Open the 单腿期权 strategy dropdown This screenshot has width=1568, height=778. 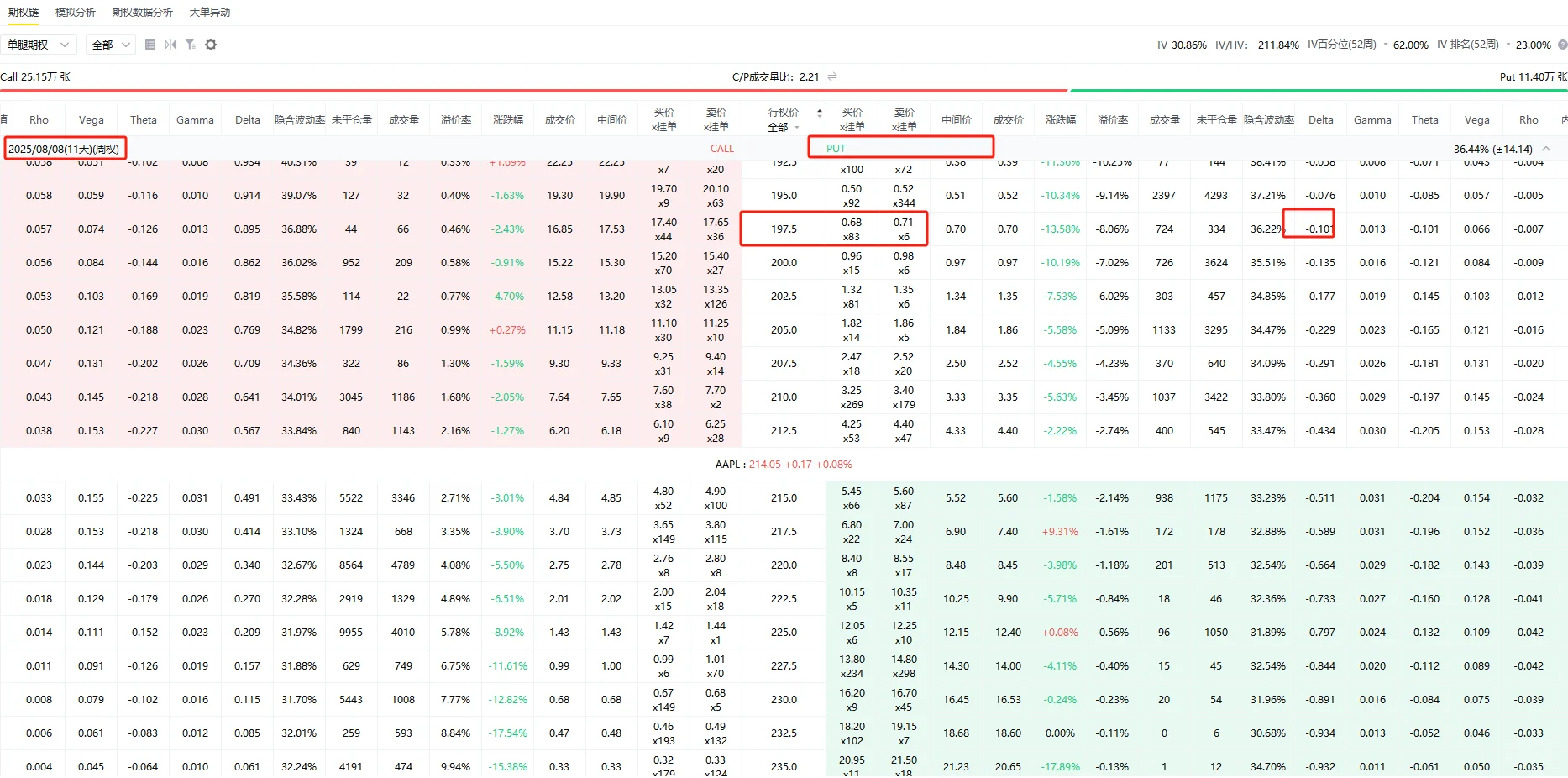39,45
